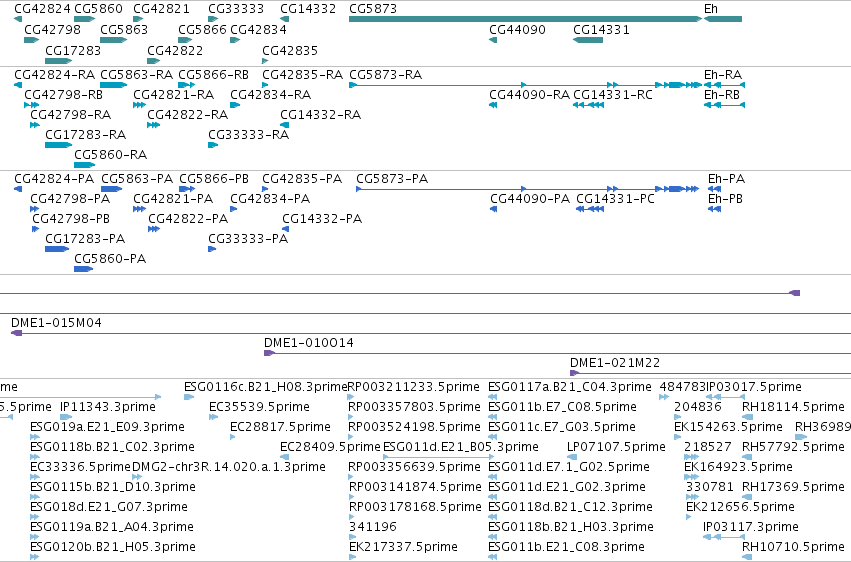851x562 pixels.
Task: Select the EC28817.5prime EST label
Action: pos(280,427)
